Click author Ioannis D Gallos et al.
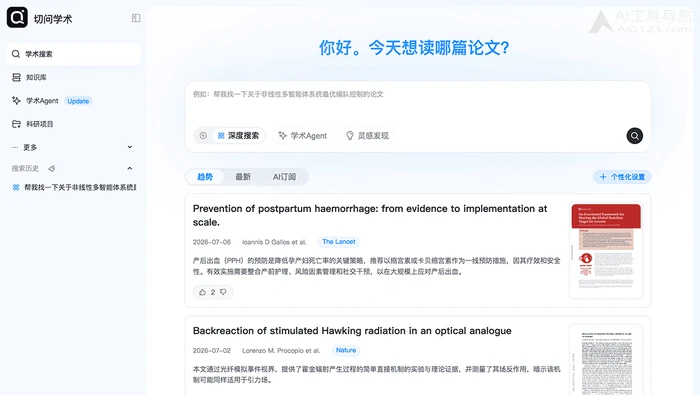 (x=274, y=242)
